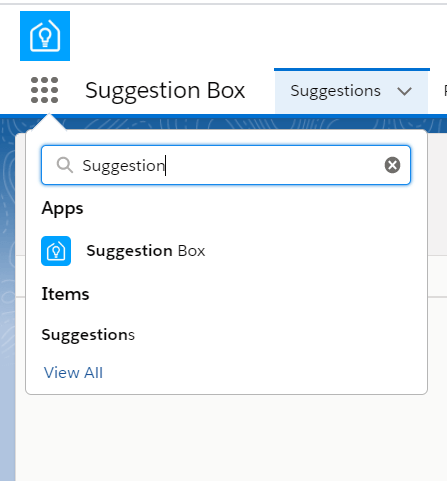The image size is (447, 481).
Task: Click the Suggestion Box lightbulb logo in header
Action: tap(45, 36)
